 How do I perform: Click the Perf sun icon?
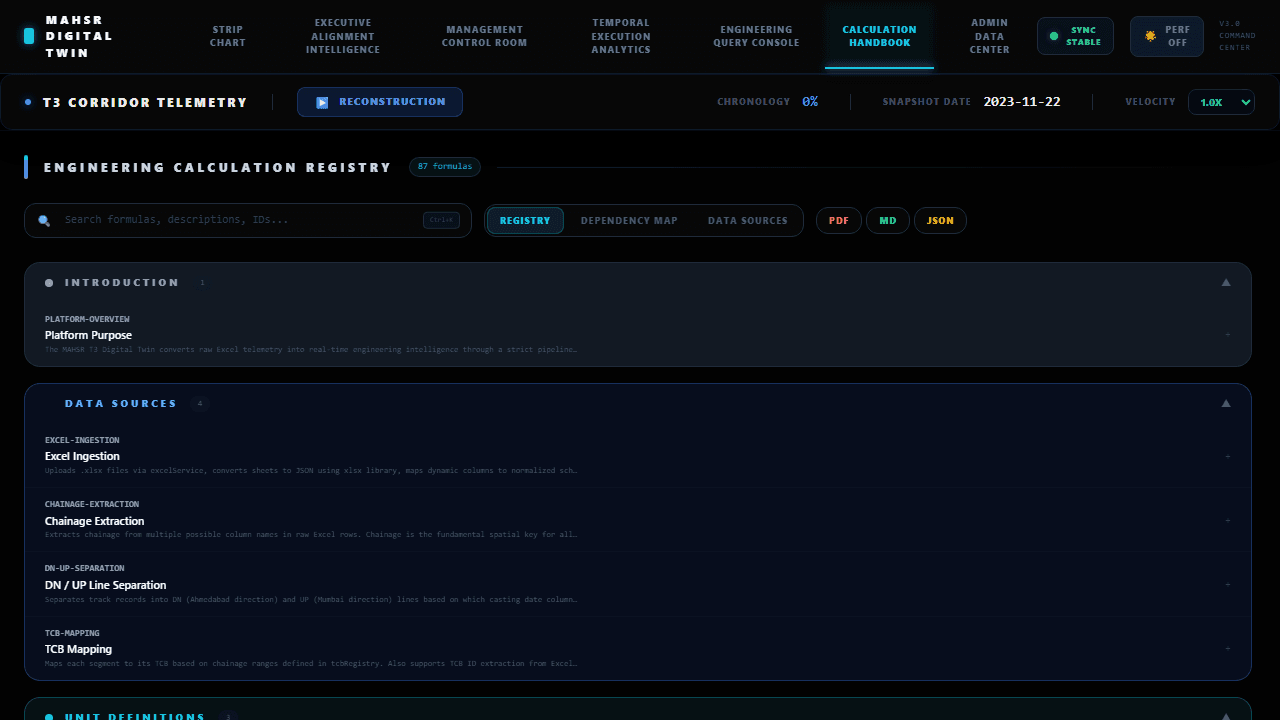[x=1150, y=36]
